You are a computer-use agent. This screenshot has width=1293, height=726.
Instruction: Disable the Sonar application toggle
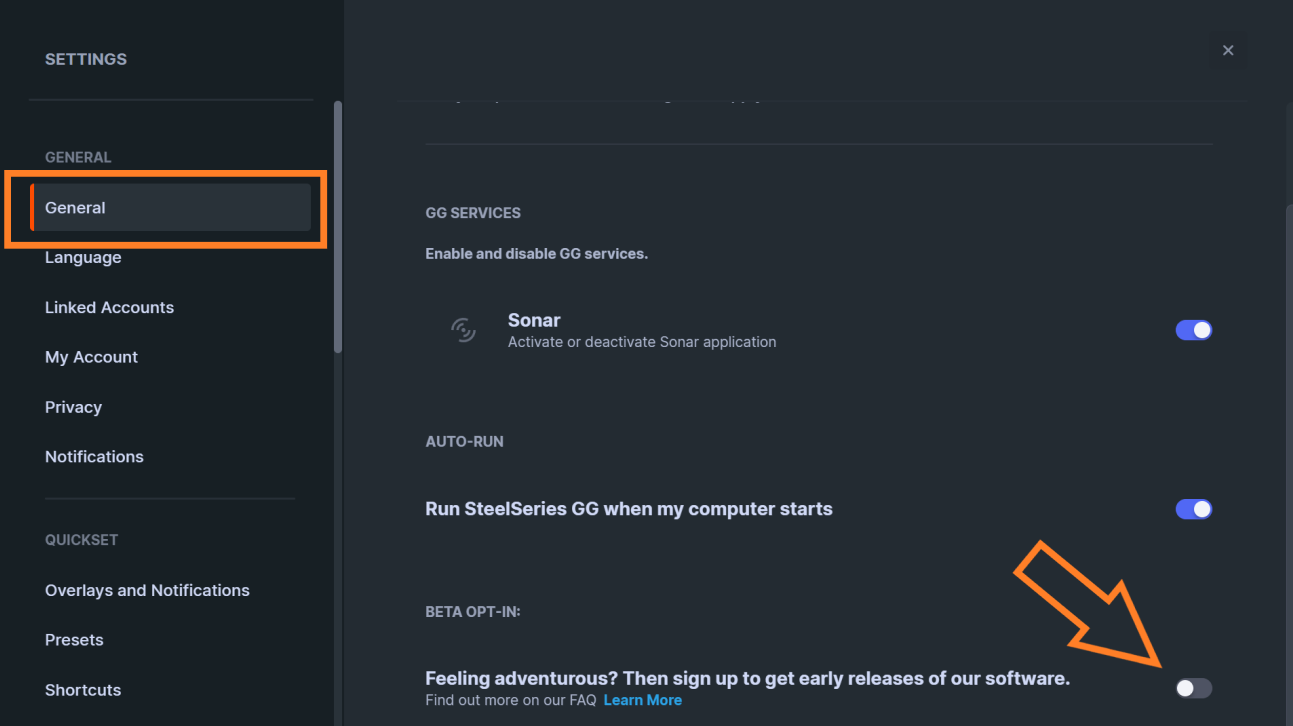click(x=1194, y=330)
